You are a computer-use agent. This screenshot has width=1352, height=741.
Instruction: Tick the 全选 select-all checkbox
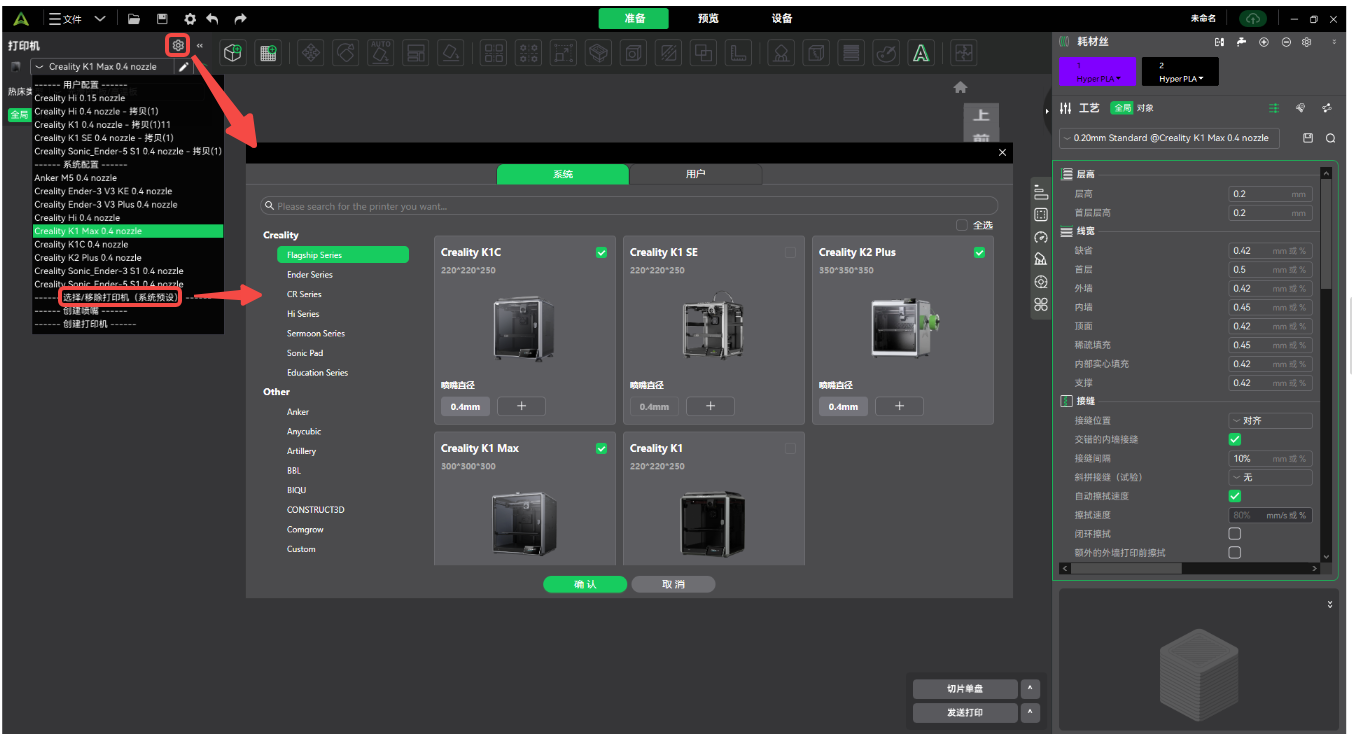click(x=962, y=225)
